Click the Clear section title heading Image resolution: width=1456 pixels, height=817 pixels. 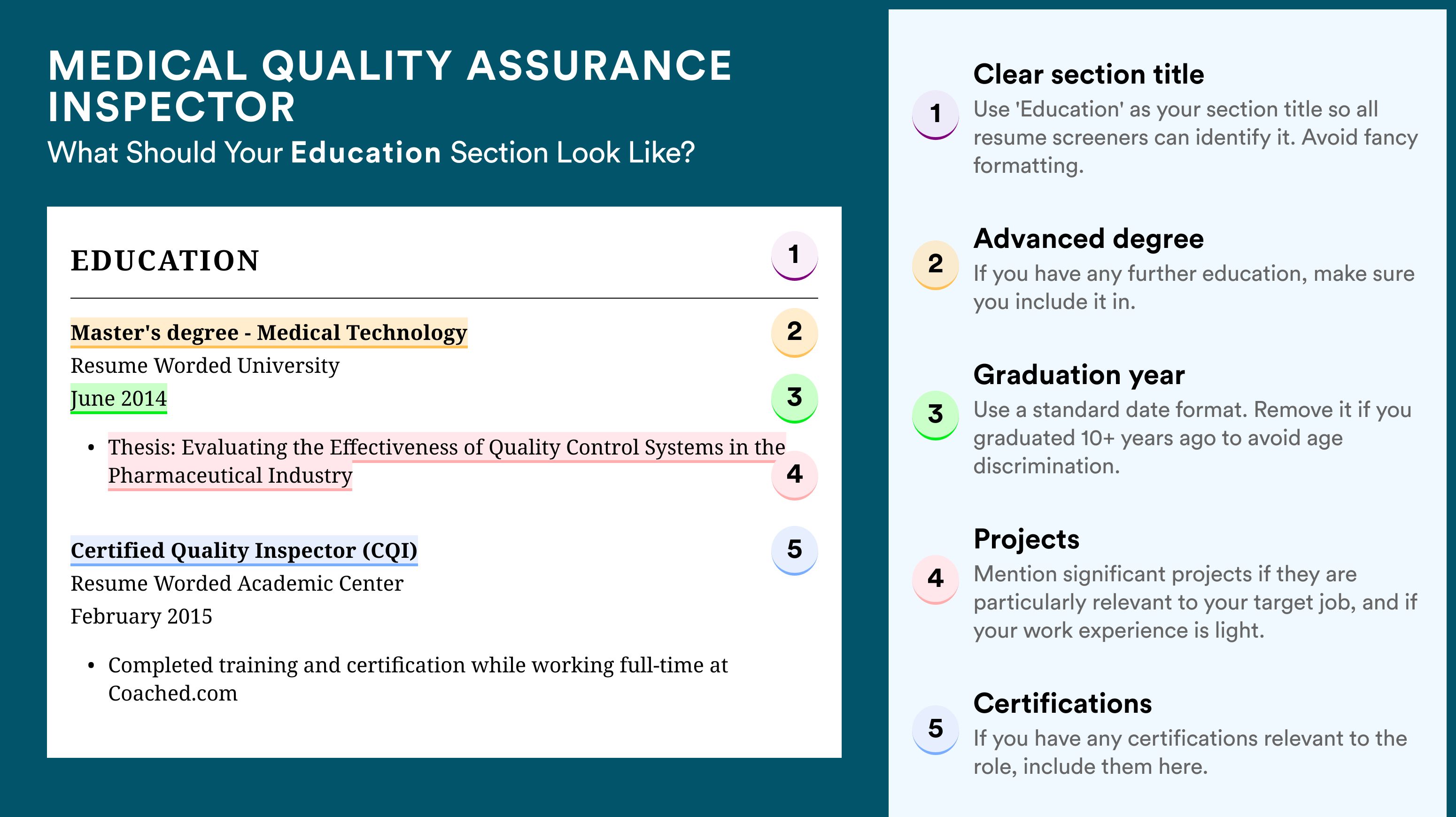pos(1089,75)
